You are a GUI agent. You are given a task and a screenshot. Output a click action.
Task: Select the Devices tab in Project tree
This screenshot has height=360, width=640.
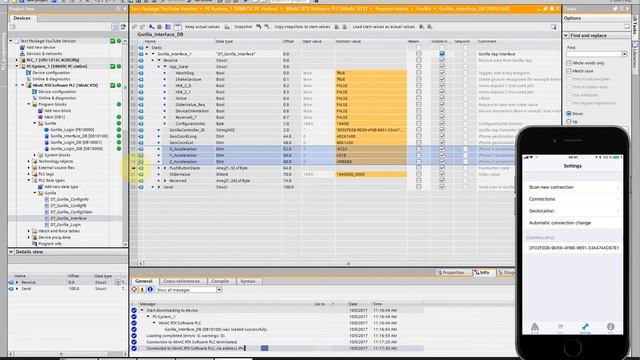[22, 18]
